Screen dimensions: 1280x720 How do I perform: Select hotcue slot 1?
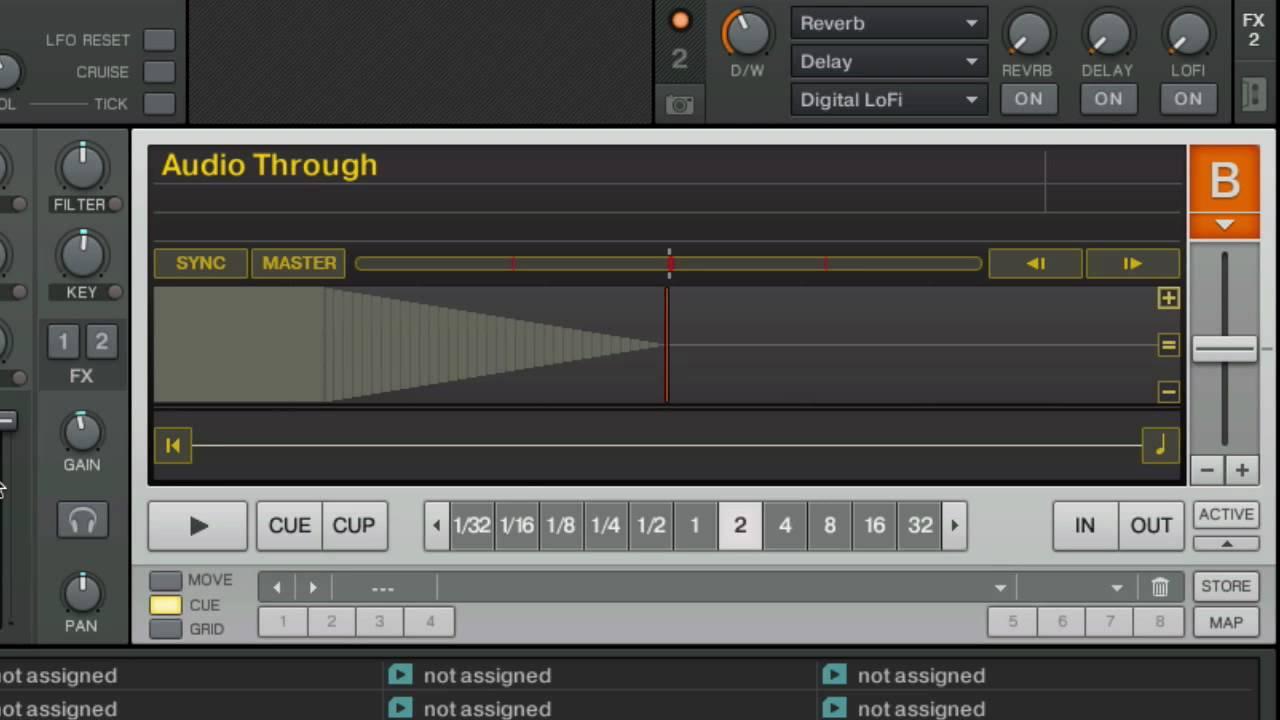coord(283,622)
